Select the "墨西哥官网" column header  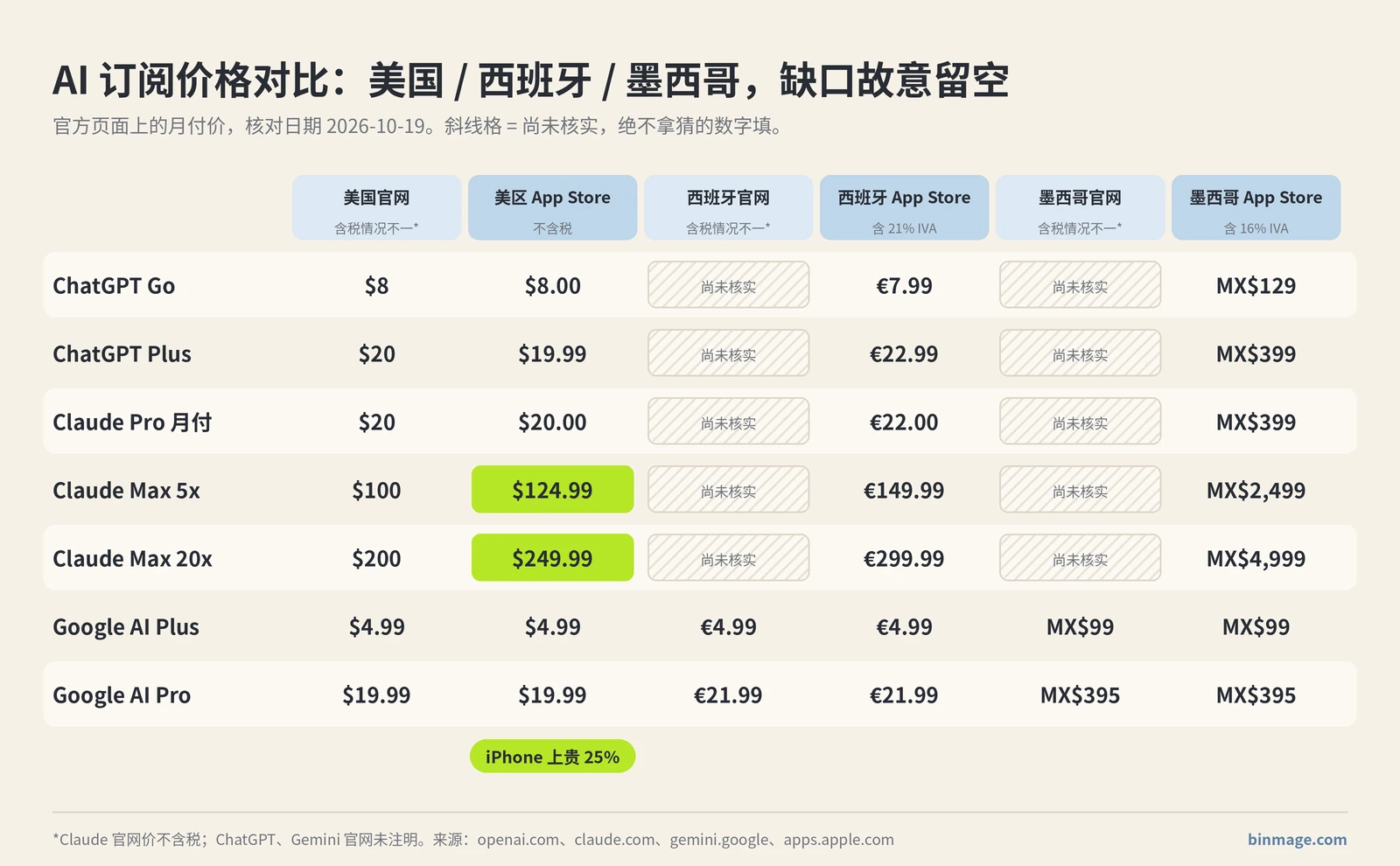pyautogui.click(x=1080, y=207)
